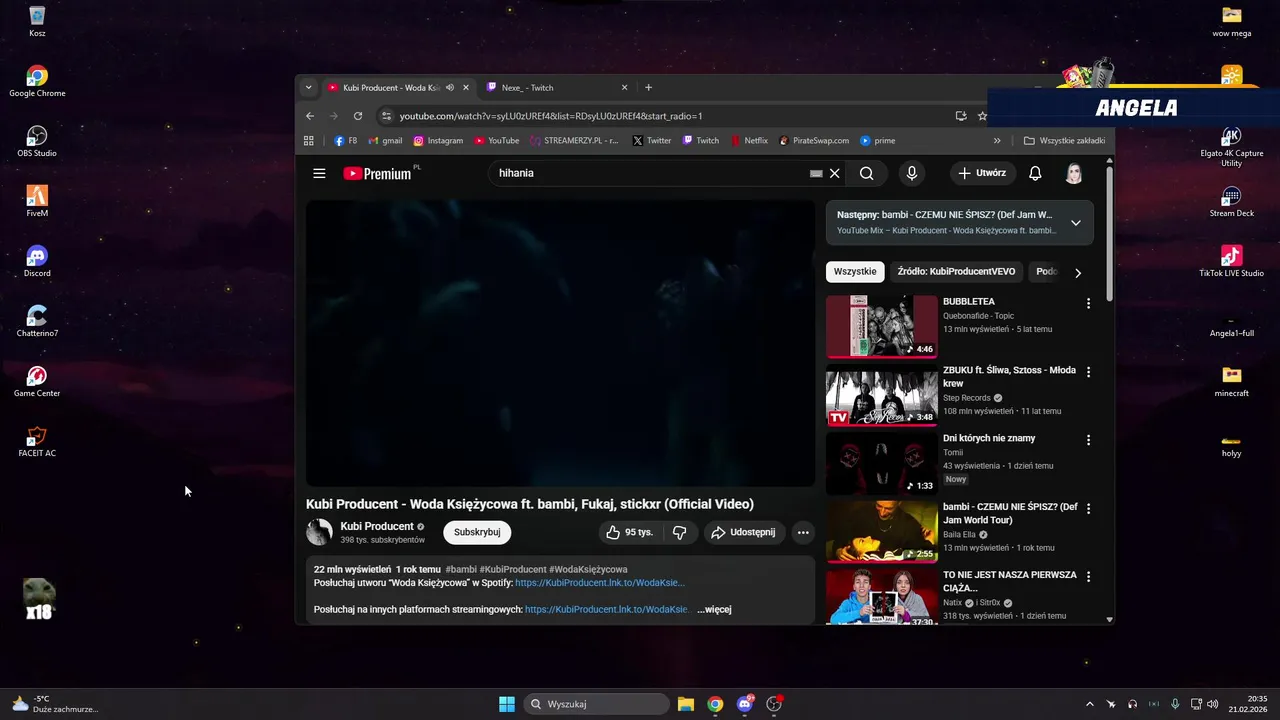The height and width of the screenshot is (720, 1280).
Task: Open the Stream Deck desktop icon
Action: tap(1231, 201)
